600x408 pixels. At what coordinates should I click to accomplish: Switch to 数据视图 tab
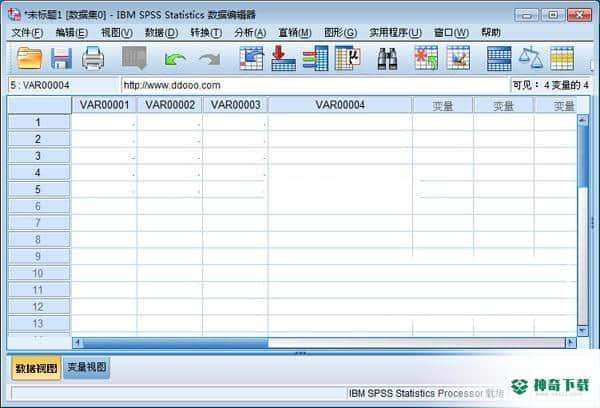36,368
